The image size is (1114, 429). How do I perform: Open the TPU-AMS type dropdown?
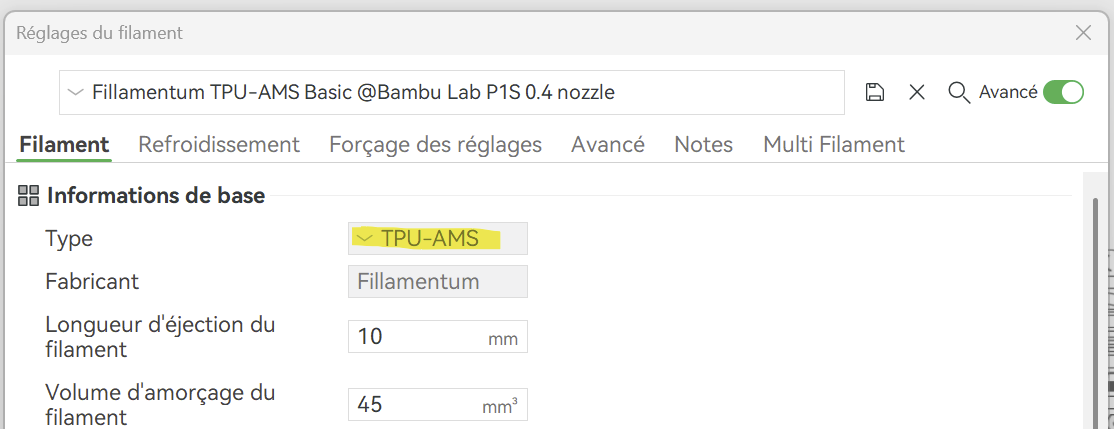[438, 239]
